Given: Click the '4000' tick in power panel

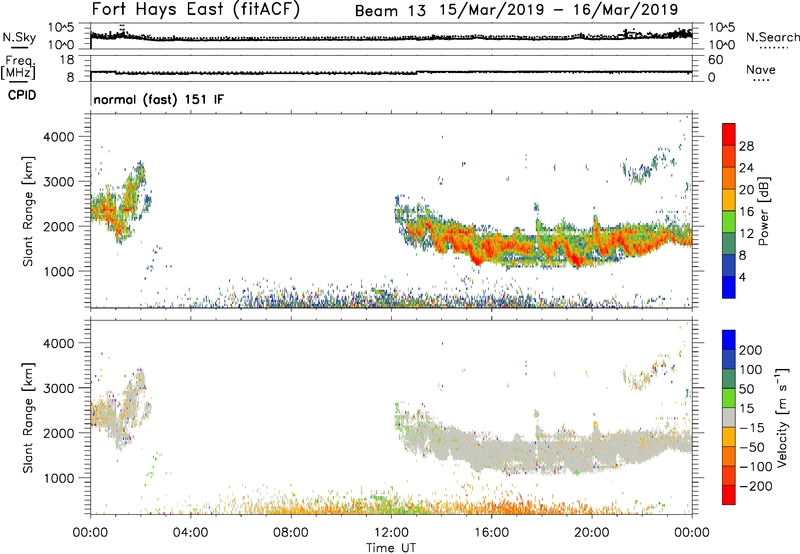Looking at the screenshot, I should [x=58, y=137].
